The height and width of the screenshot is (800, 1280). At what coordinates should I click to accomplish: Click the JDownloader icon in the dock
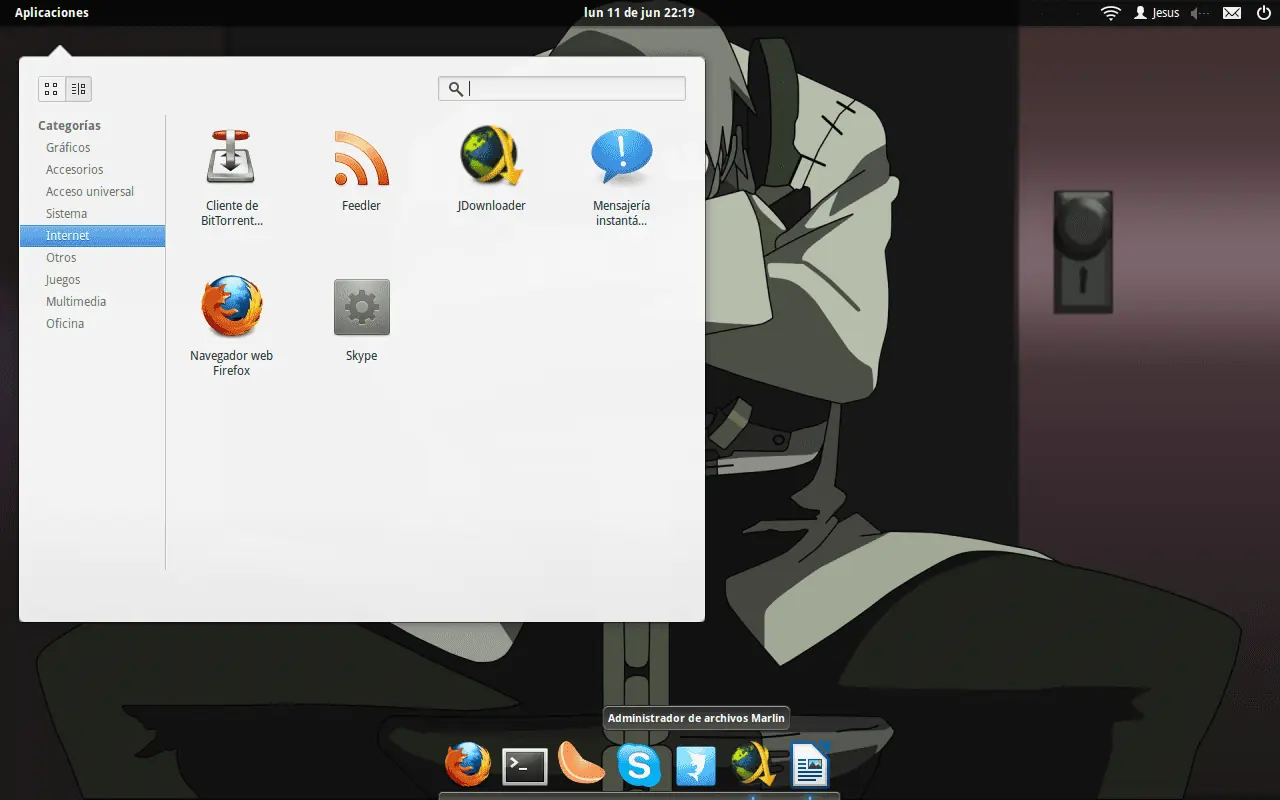(x=753, y=766)
